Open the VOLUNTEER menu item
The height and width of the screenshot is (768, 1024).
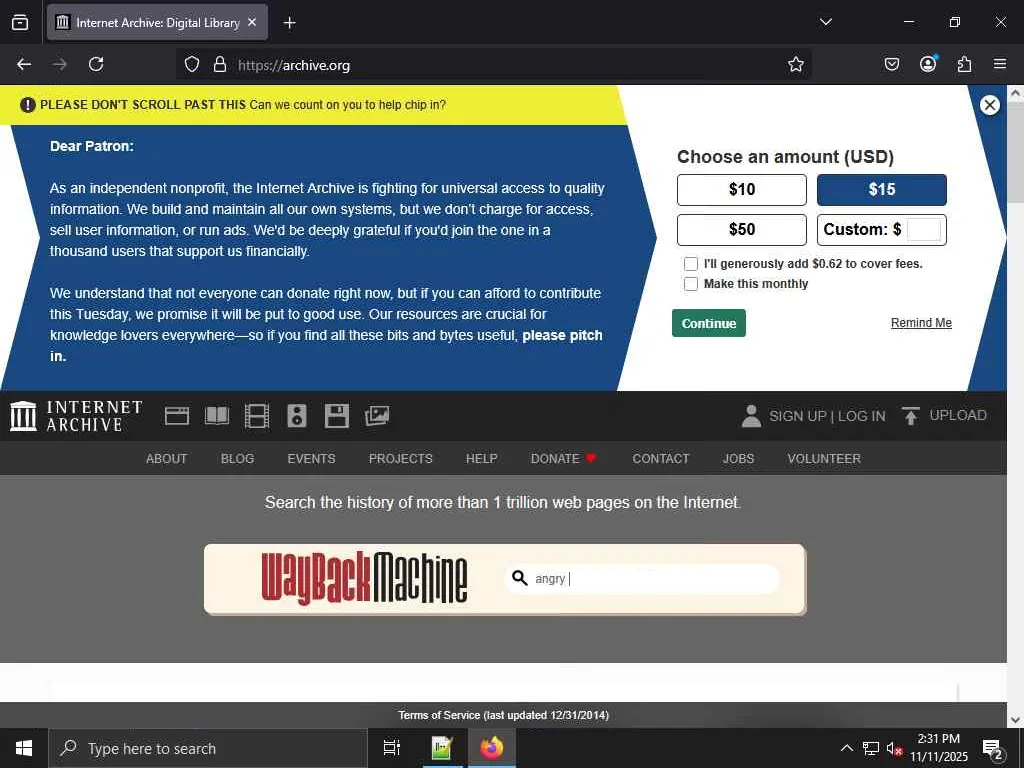point(824,459)
